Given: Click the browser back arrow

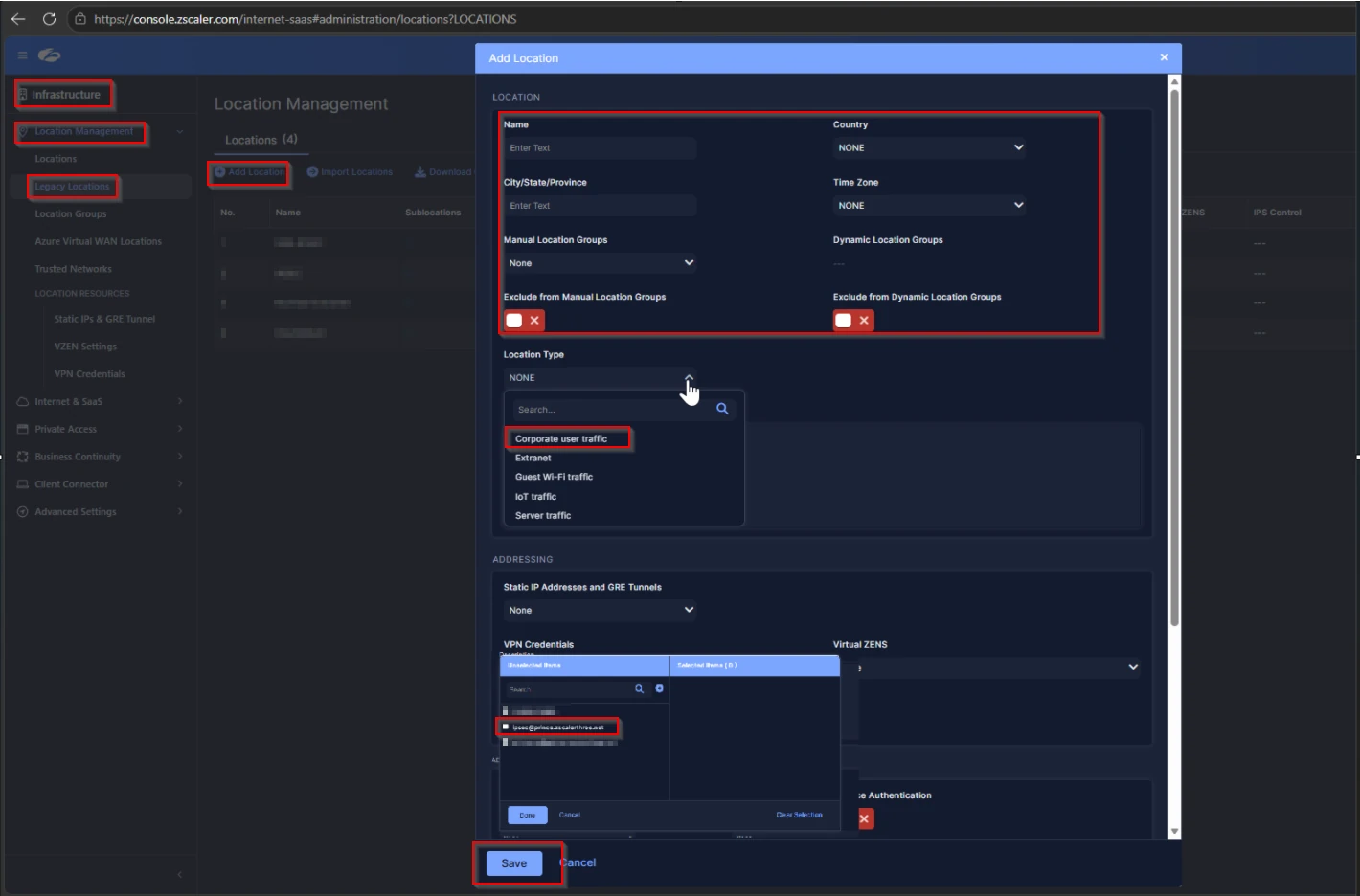Looking at the screenshot, I should pyautogui.click(x=18, y=18).
